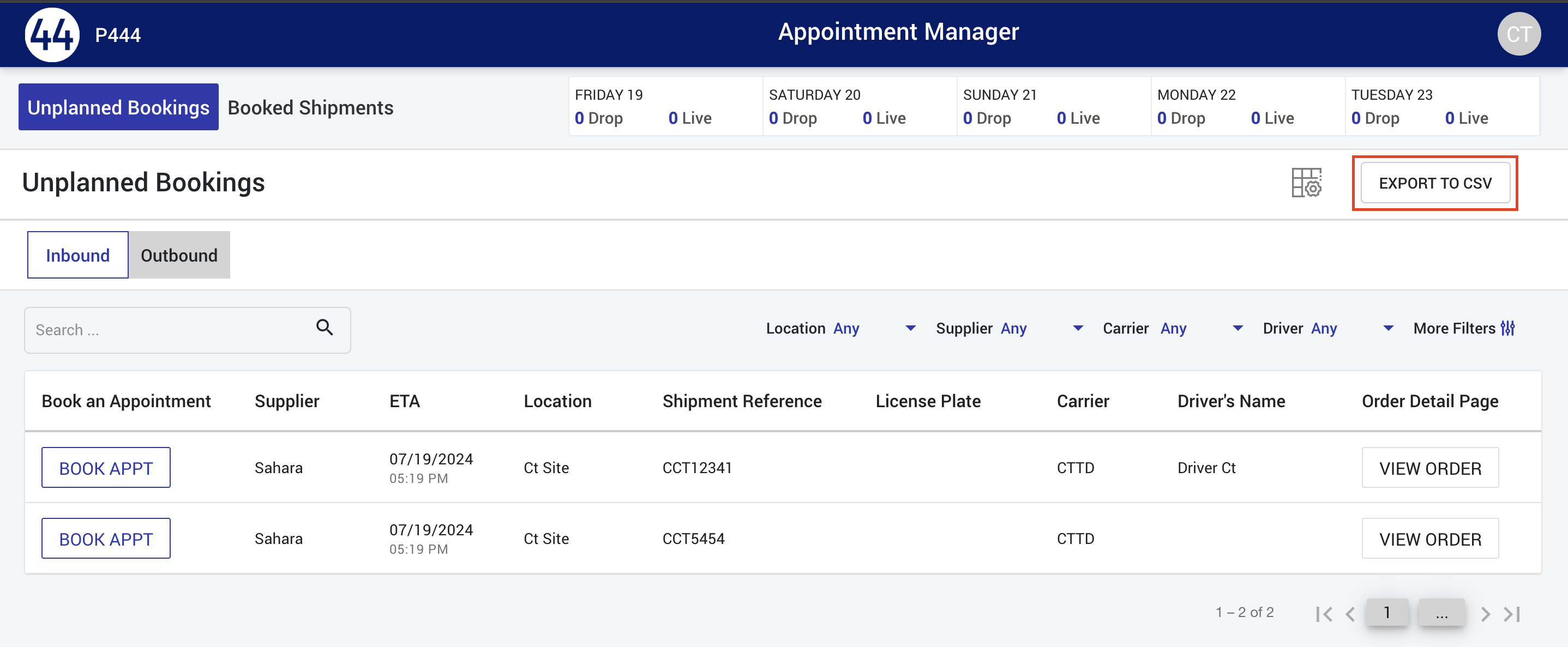
Task: Click the ETA date in CCT12341 row
Action: (x=431, y=459)
